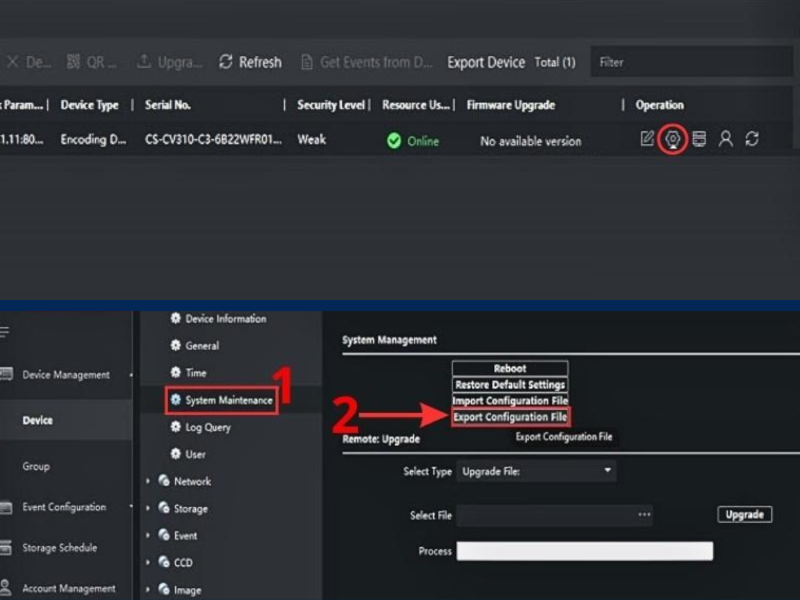Open remote configuration gear icon
The image size is (800, 600).
tap(674, 139)
